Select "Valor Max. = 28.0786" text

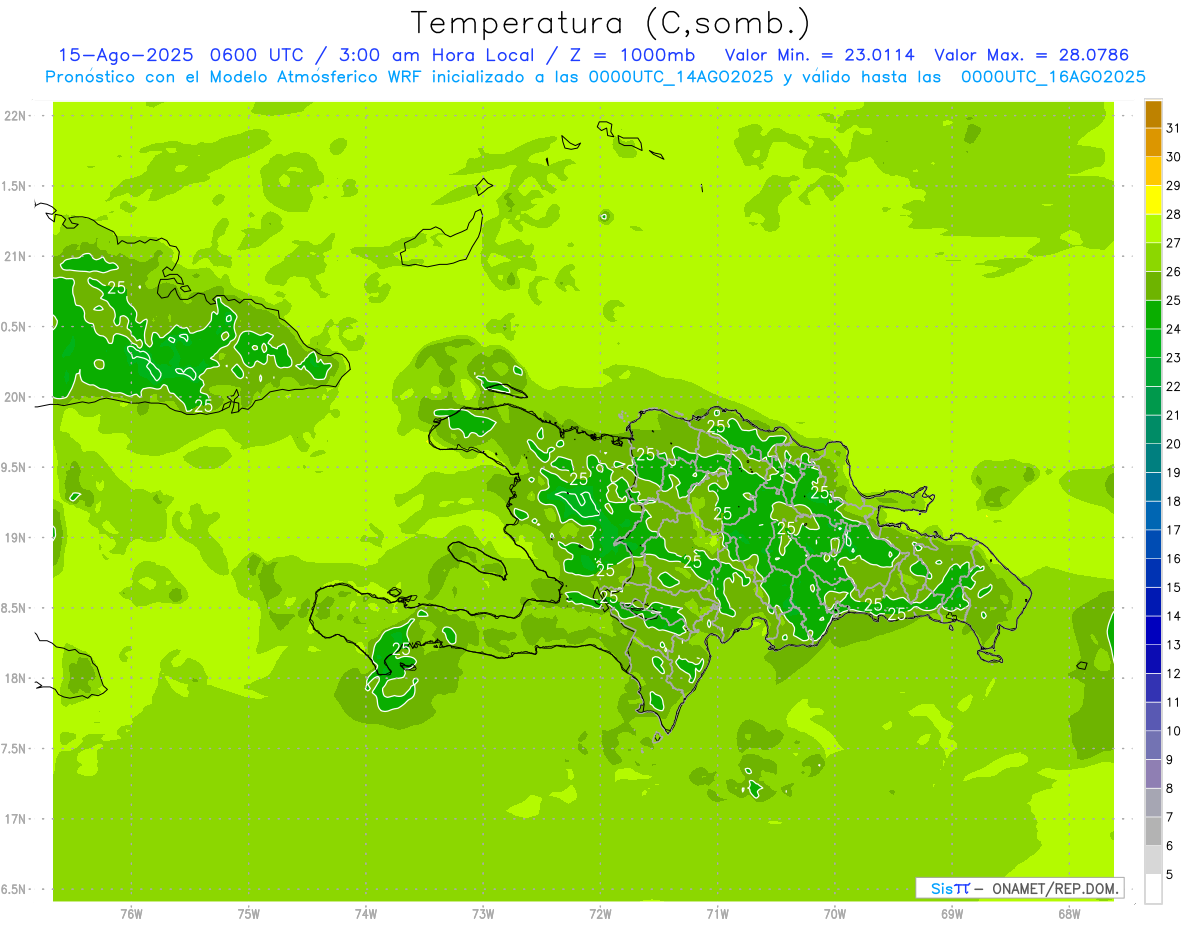pos(1031,55)
